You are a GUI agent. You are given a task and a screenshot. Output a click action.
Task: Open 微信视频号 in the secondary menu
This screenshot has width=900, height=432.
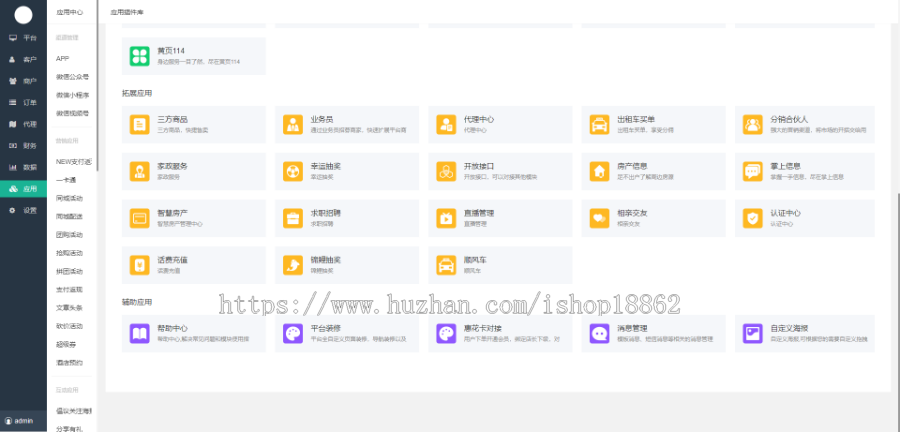[x=72, y=114]
